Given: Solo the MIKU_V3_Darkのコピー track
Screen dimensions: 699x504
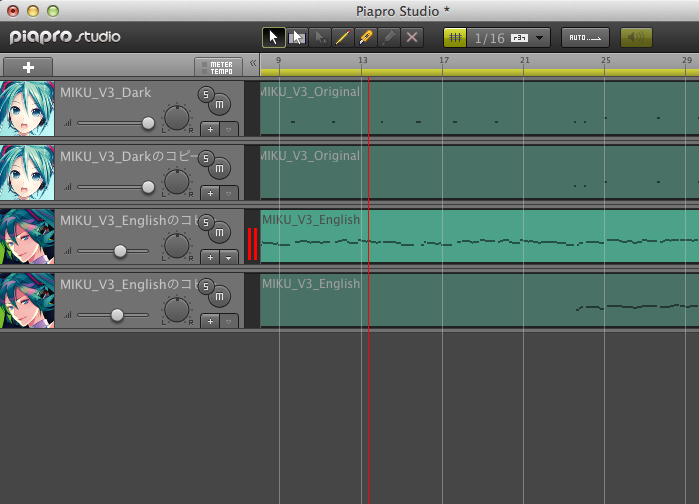Looking at the screenshot, I should pyautogui.click(x=206, y=158).
